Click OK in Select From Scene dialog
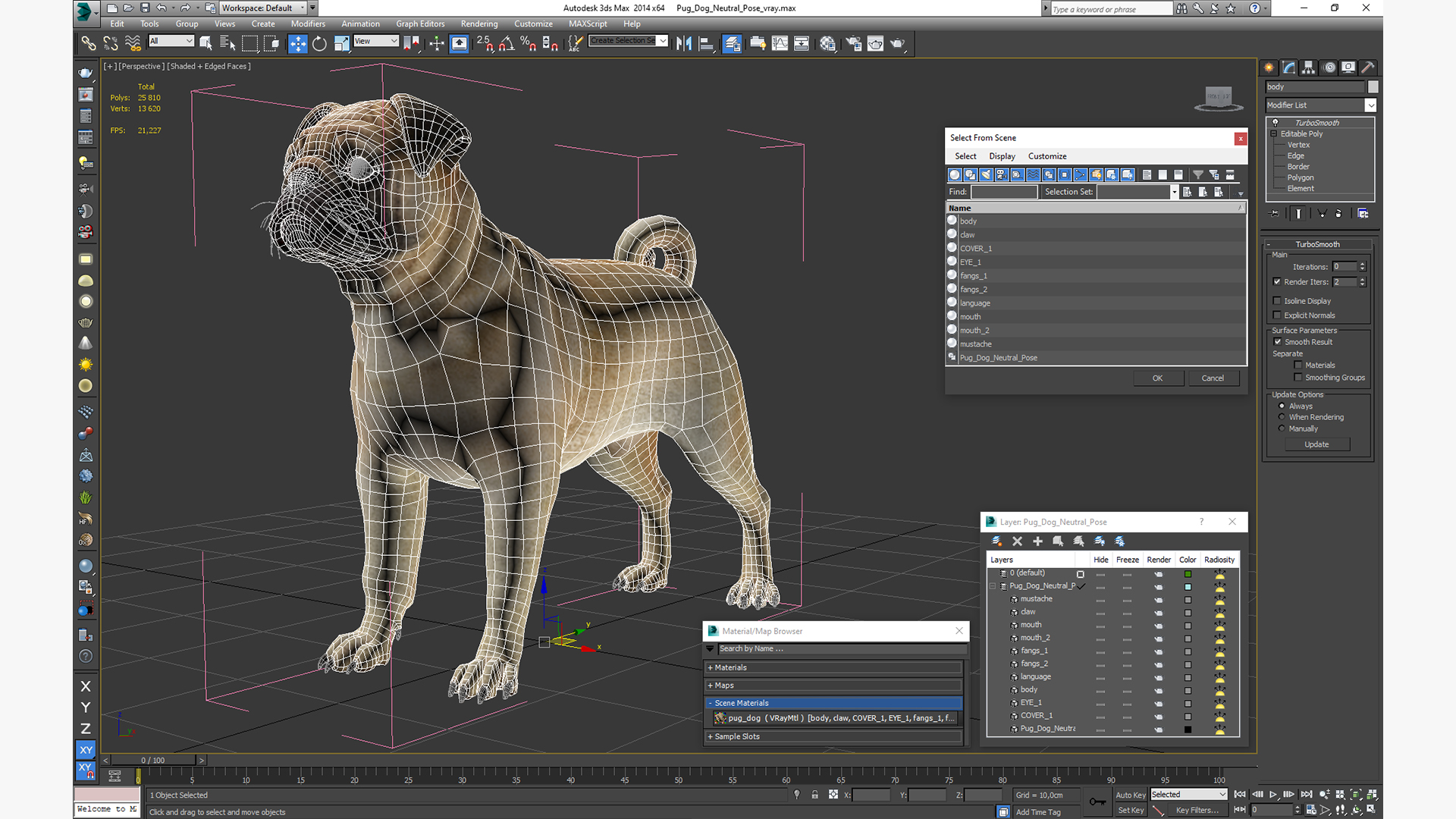Image resolution: width=1456 pixels, height=819 pixels. pos(1158,378)
